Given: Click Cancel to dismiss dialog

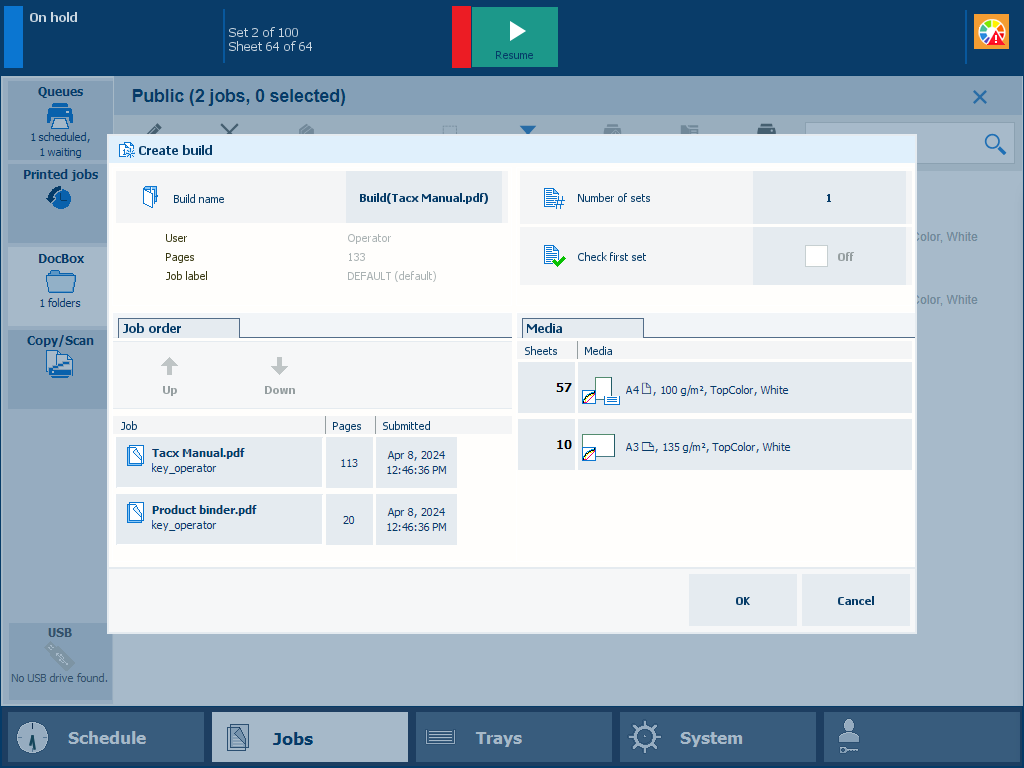Looking at the screenshot, I should click(x=855, y=601).
